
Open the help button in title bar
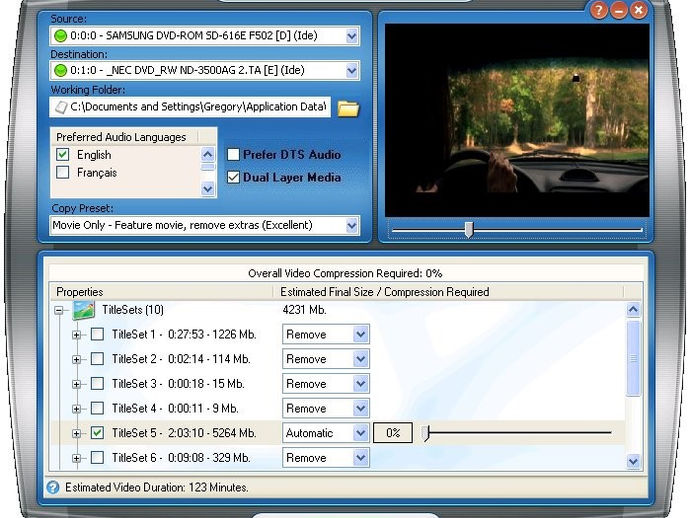599,10
